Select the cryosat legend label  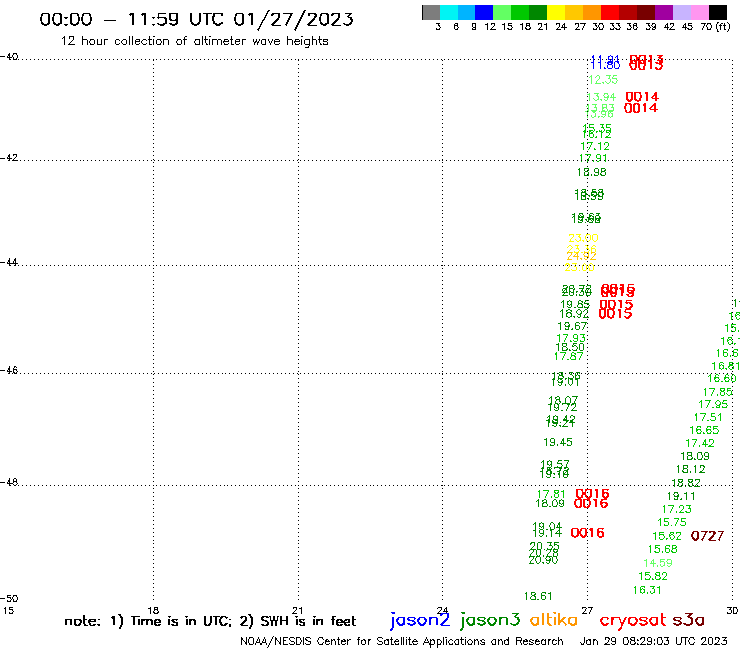[x=633, y=620]
